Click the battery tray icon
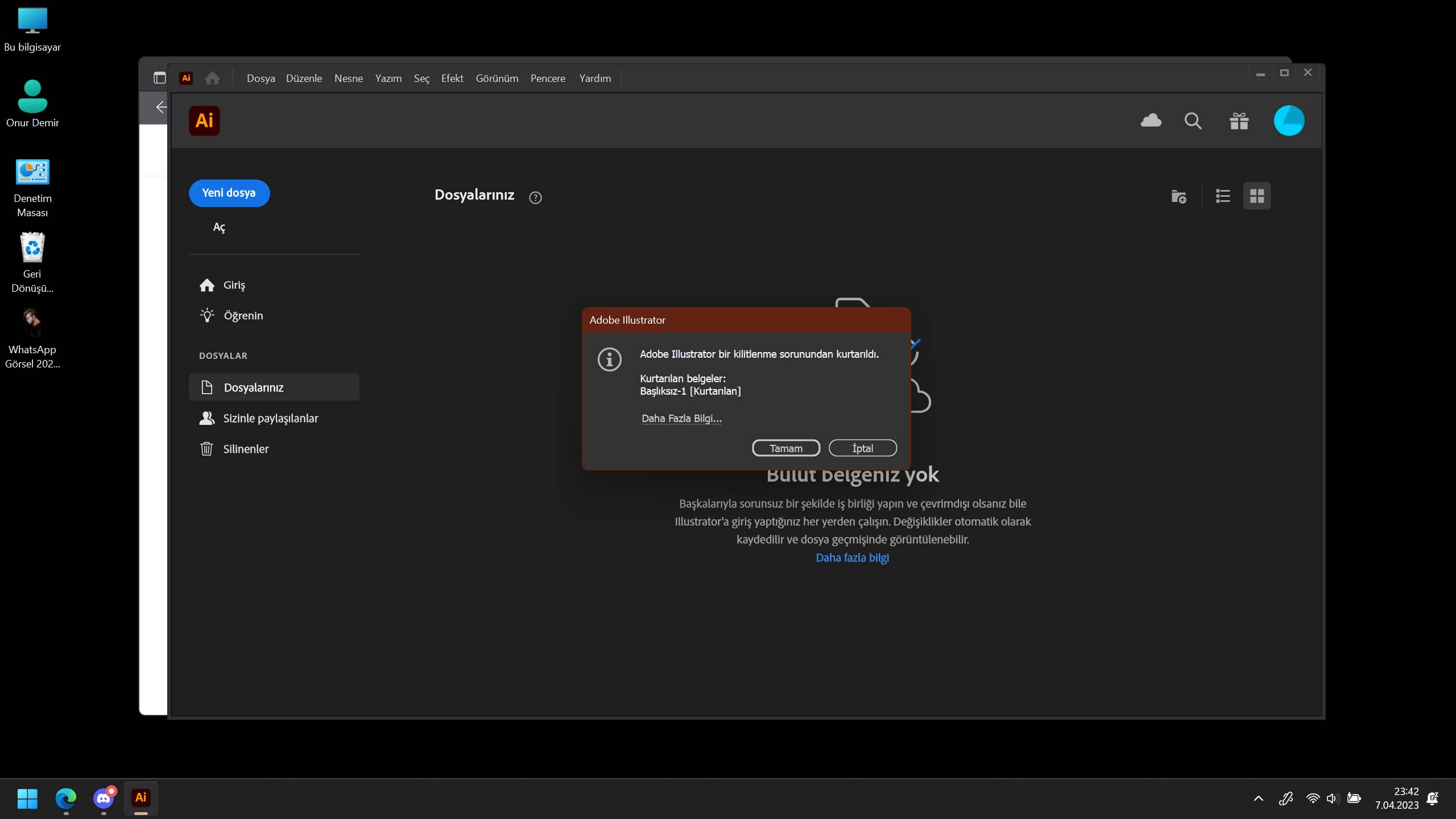Viewport: 1456px width, 819px height. point(1354,799)
